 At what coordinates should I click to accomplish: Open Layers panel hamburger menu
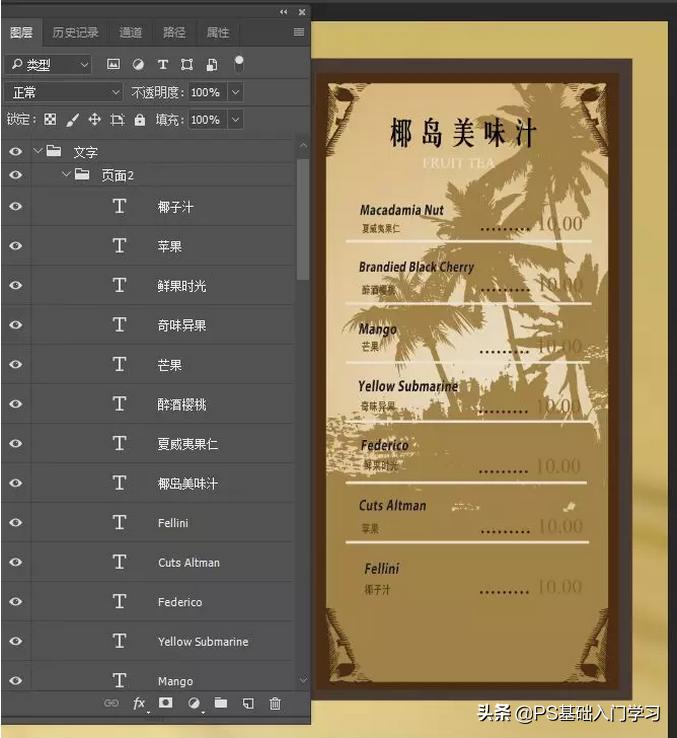[298, 32]
